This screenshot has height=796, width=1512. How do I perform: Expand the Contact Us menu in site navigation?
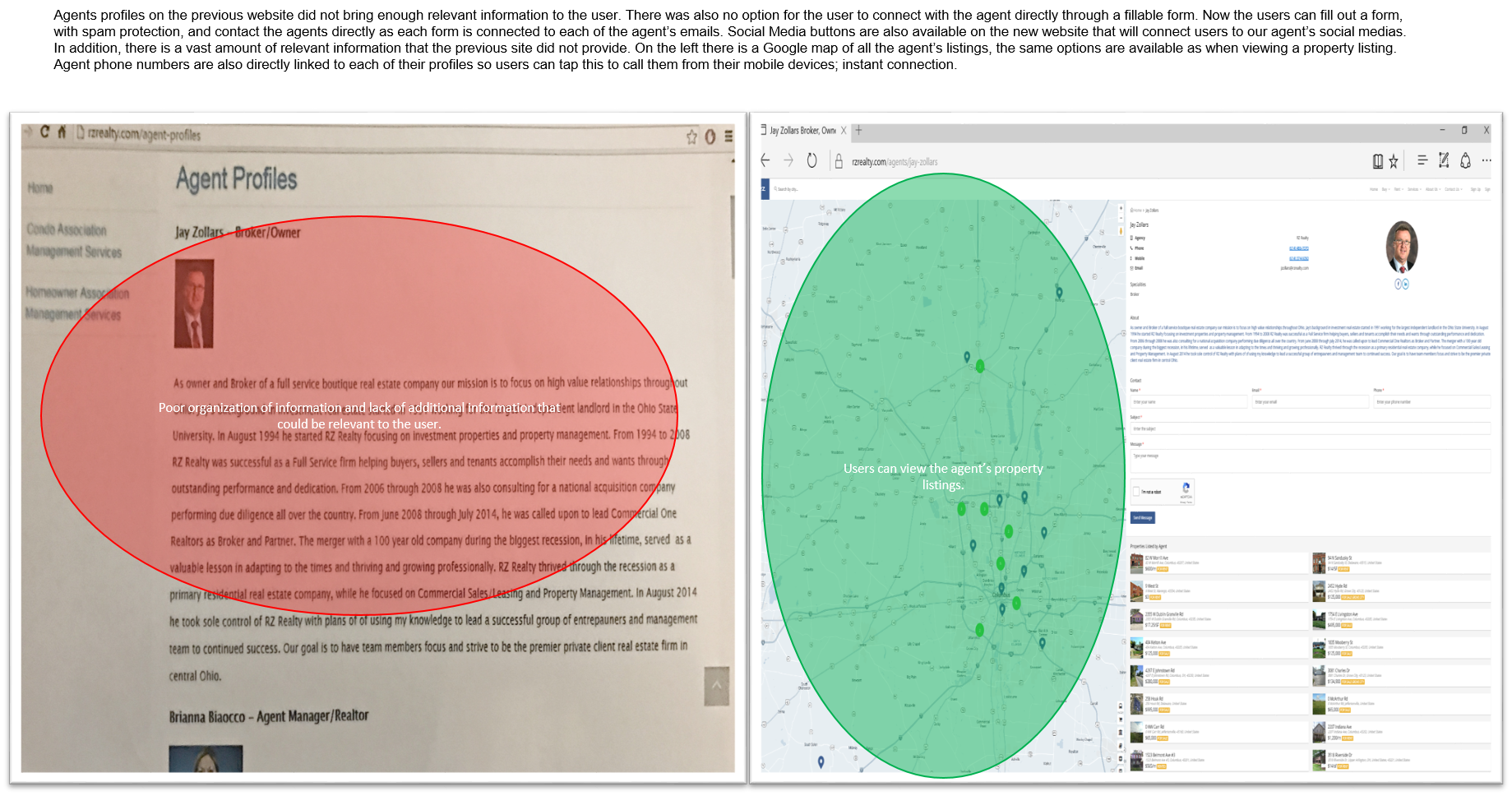[1453, 189]
